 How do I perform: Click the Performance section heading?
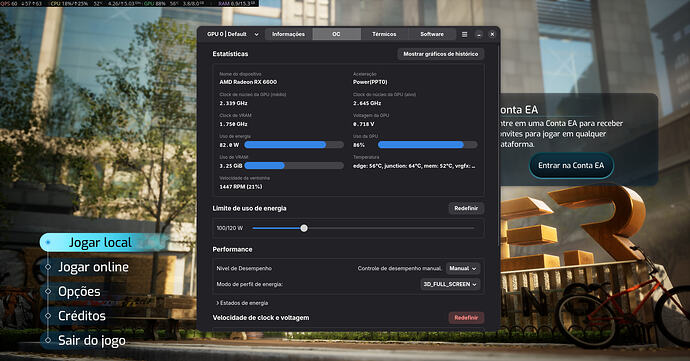point(232,249)
